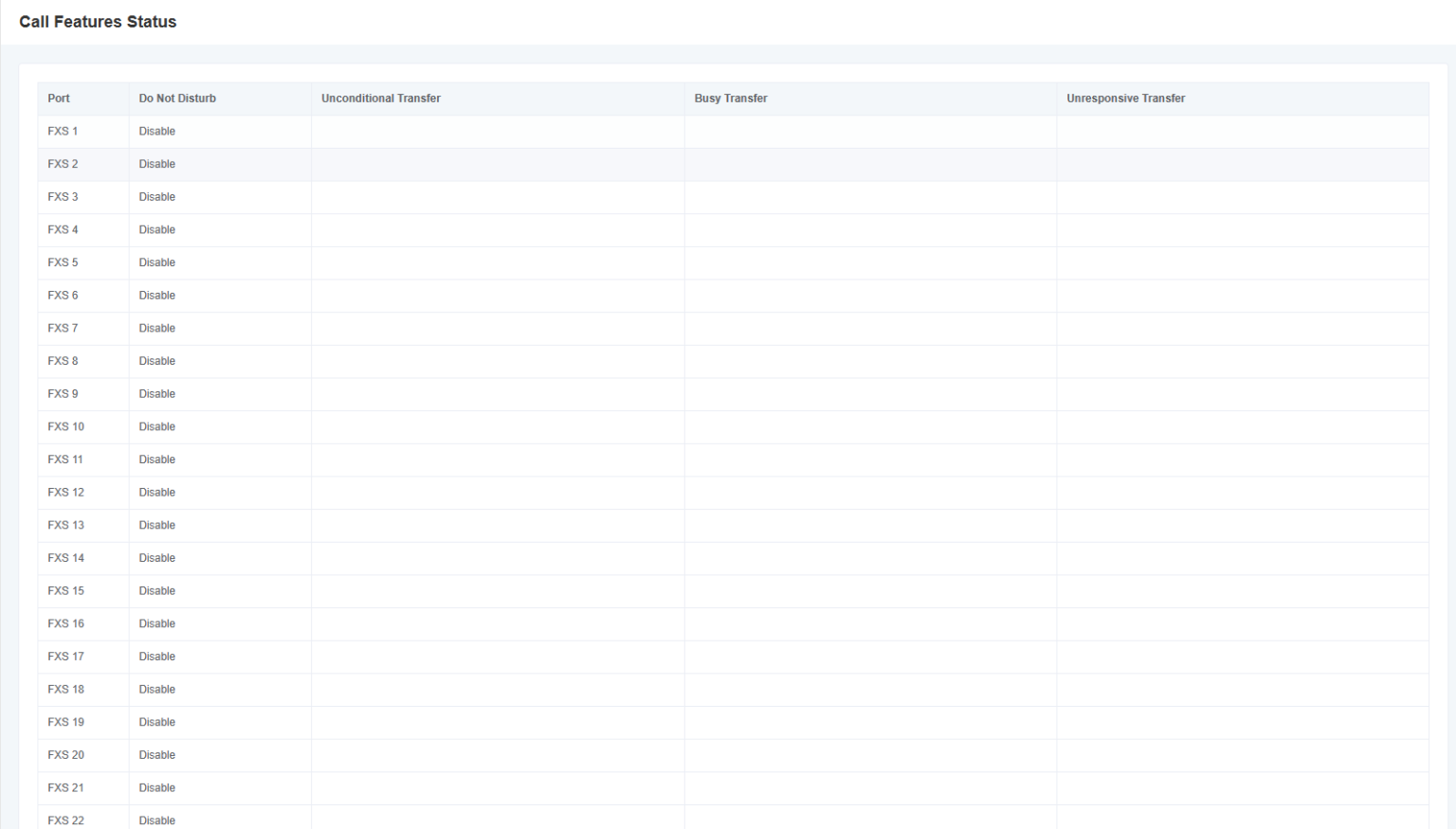Click the Disable value in FXS 7 row
Image resolution: width=1456 pixels, height=829 pixels.
point(156,329)
